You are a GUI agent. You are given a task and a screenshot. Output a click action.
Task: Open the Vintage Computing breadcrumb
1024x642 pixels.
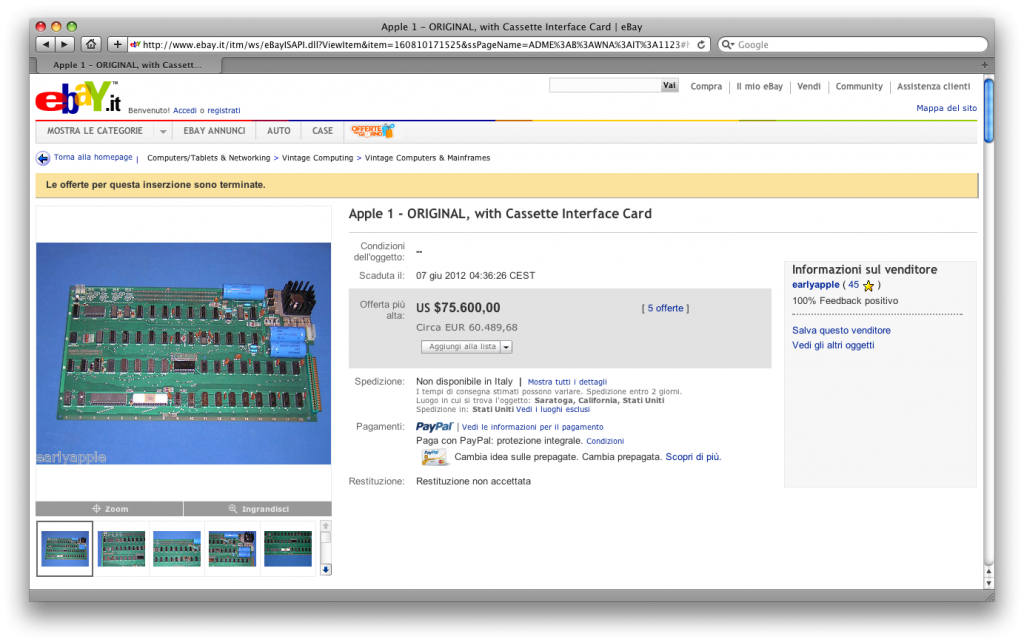coord(317,158)
